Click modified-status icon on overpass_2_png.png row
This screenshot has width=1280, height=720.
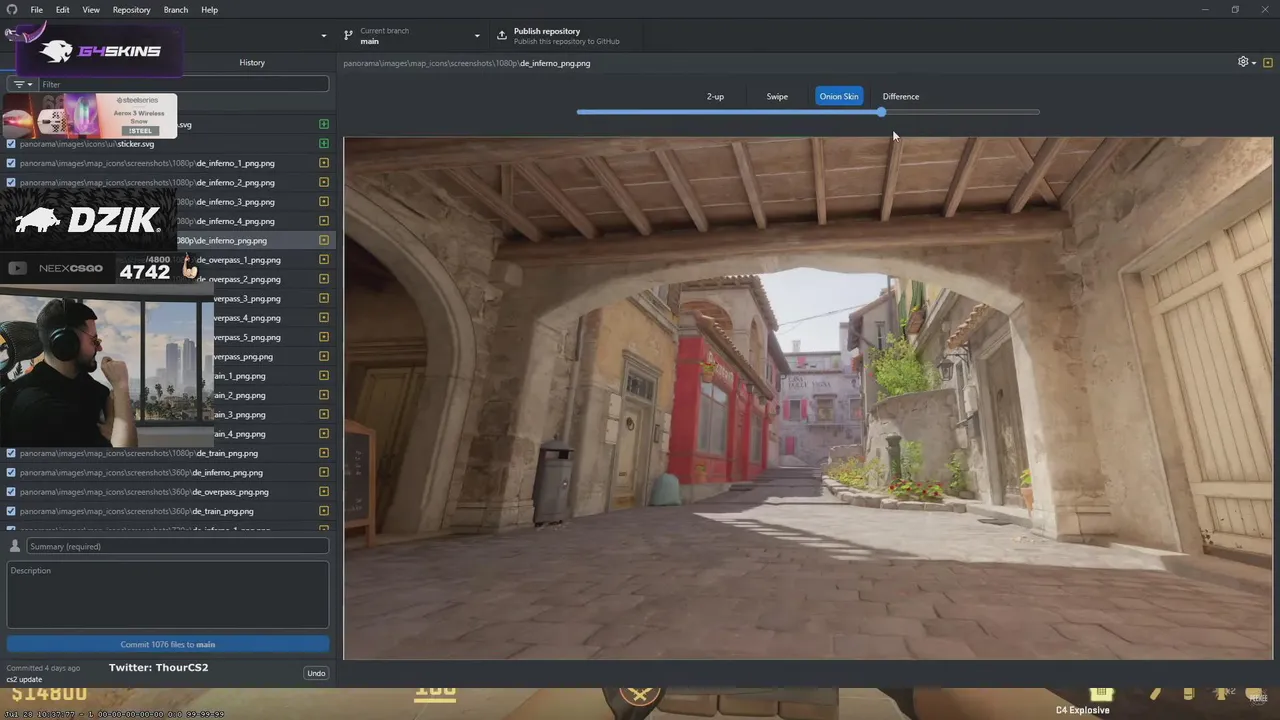[324, 279]
